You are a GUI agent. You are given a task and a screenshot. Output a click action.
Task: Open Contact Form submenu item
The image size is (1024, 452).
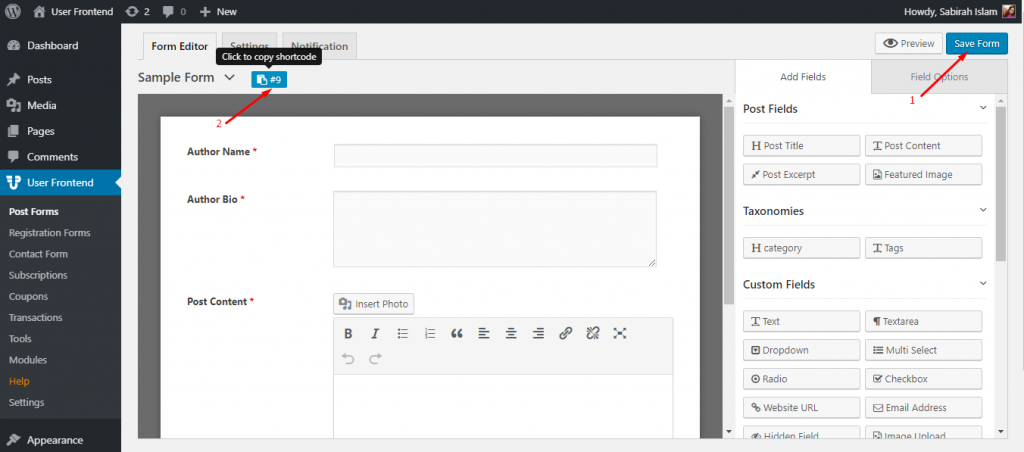click(39, 254)
